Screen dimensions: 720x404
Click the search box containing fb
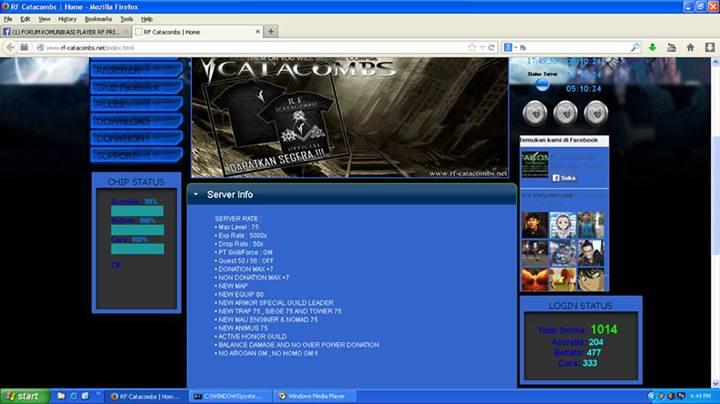point(574,47)
